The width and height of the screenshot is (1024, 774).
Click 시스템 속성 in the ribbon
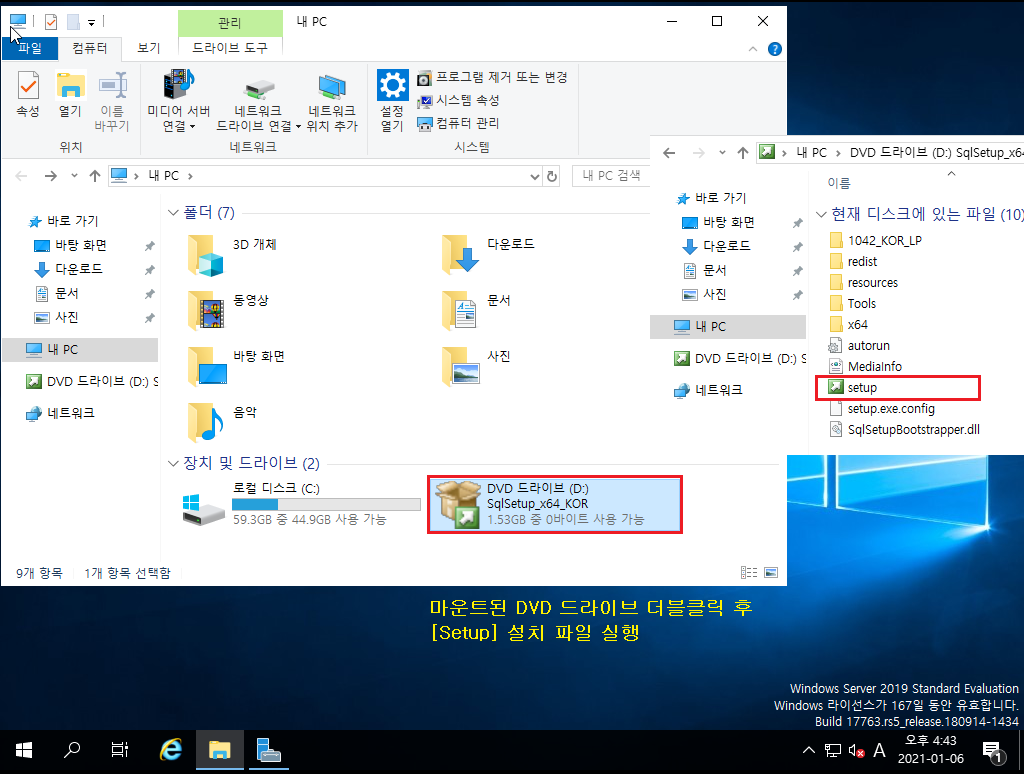tap(458, 101)
